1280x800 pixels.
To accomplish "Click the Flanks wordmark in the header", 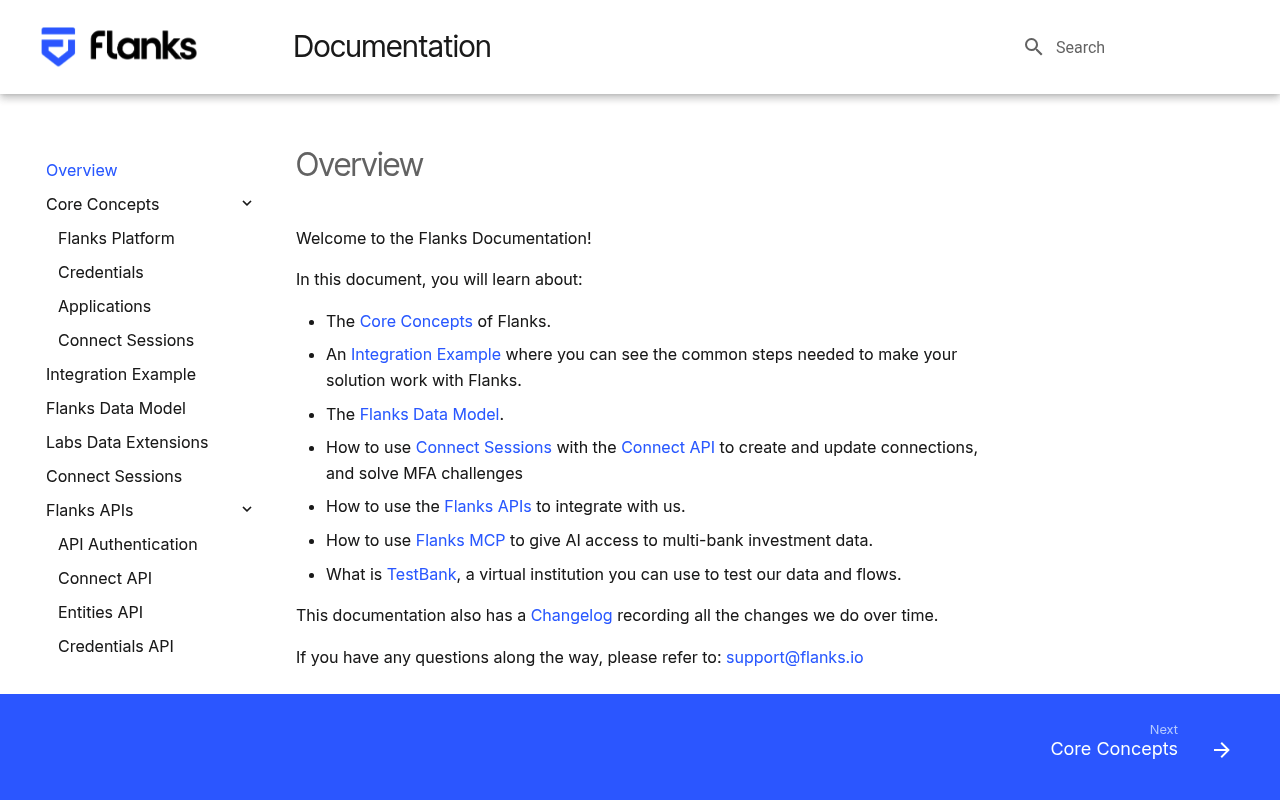I will [x=143, y=46].
